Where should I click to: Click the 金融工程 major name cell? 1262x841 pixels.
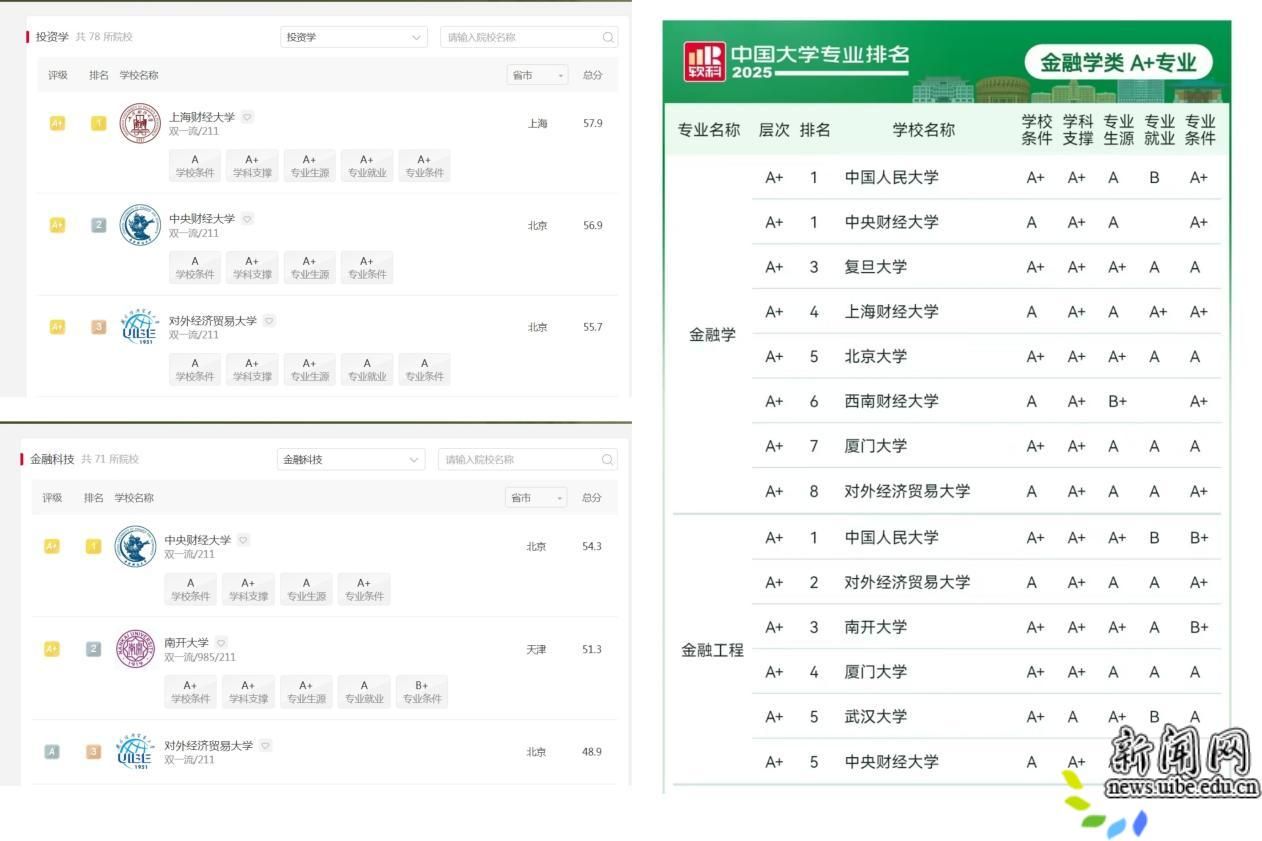pos(712,650)
